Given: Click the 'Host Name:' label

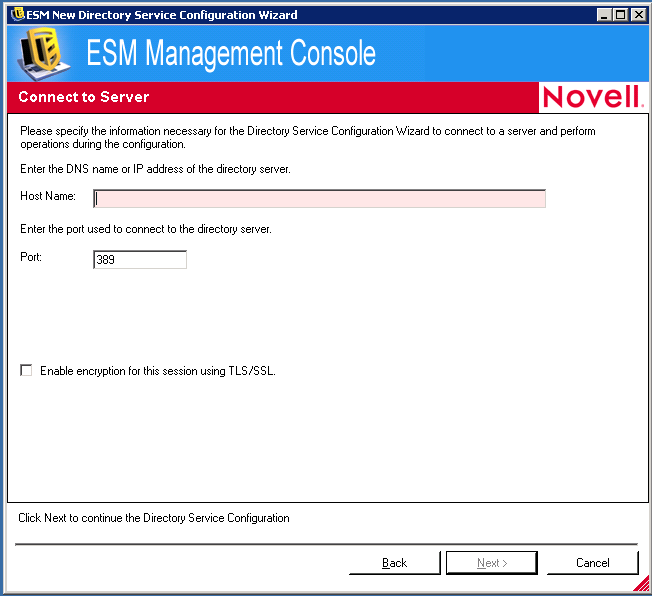Looking at the screenshot, I should (x=48, y=196).
